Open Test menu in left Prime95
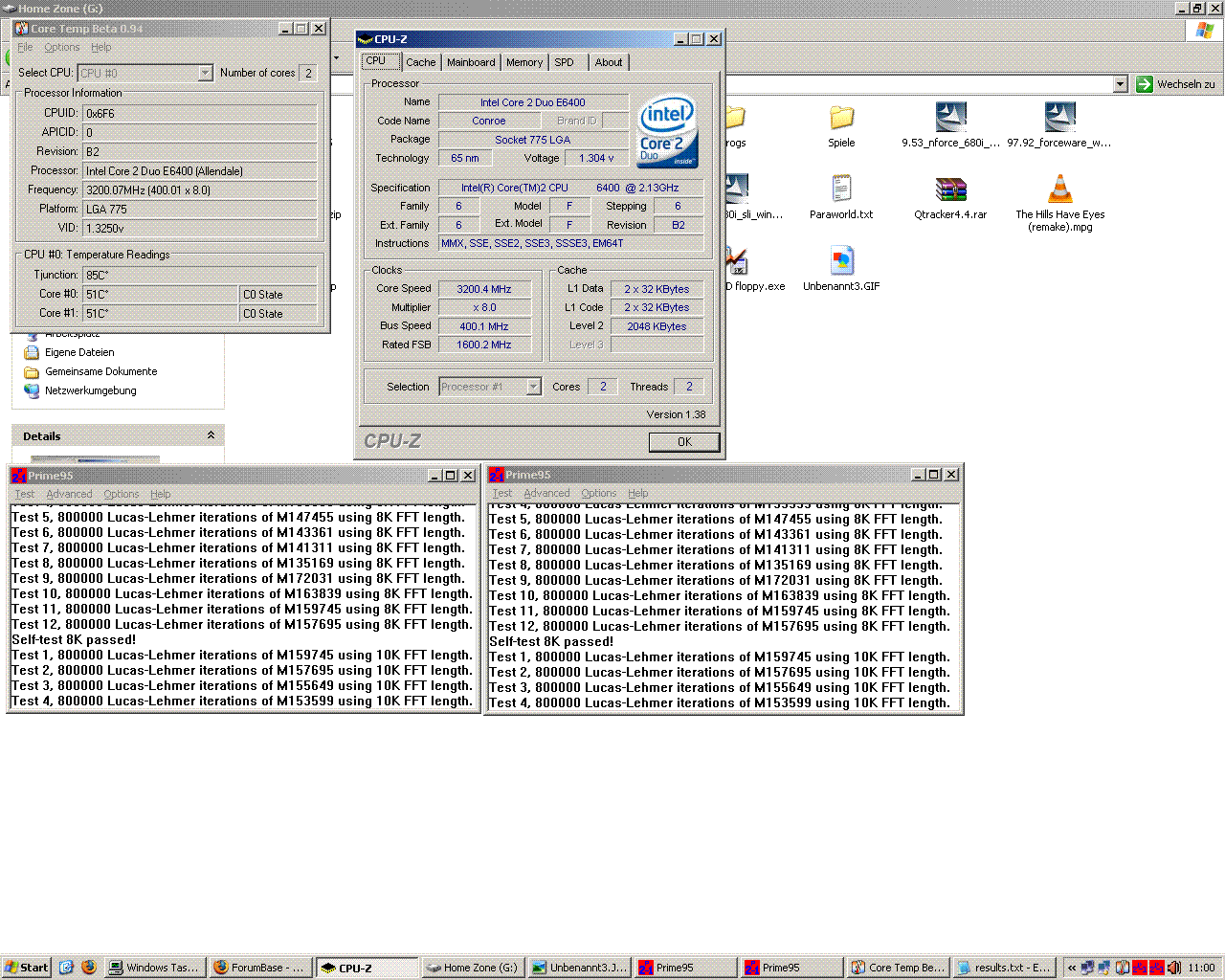 pos(25,494)
